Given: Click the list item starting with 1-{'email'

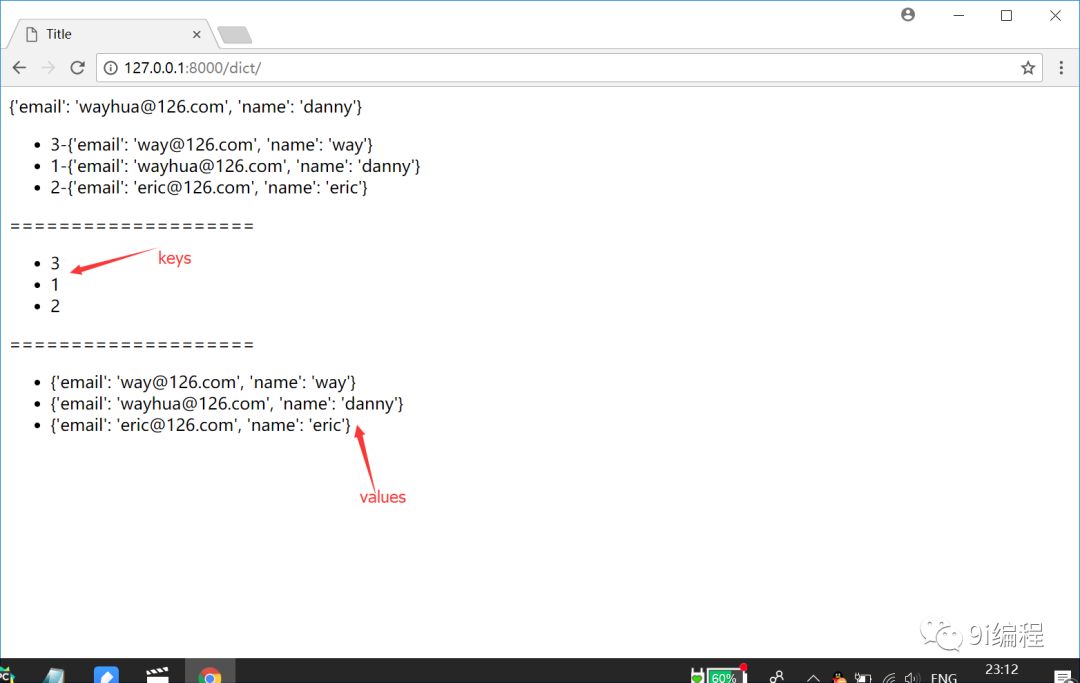Looking at the screenshot, I should [x=235, y=166].
